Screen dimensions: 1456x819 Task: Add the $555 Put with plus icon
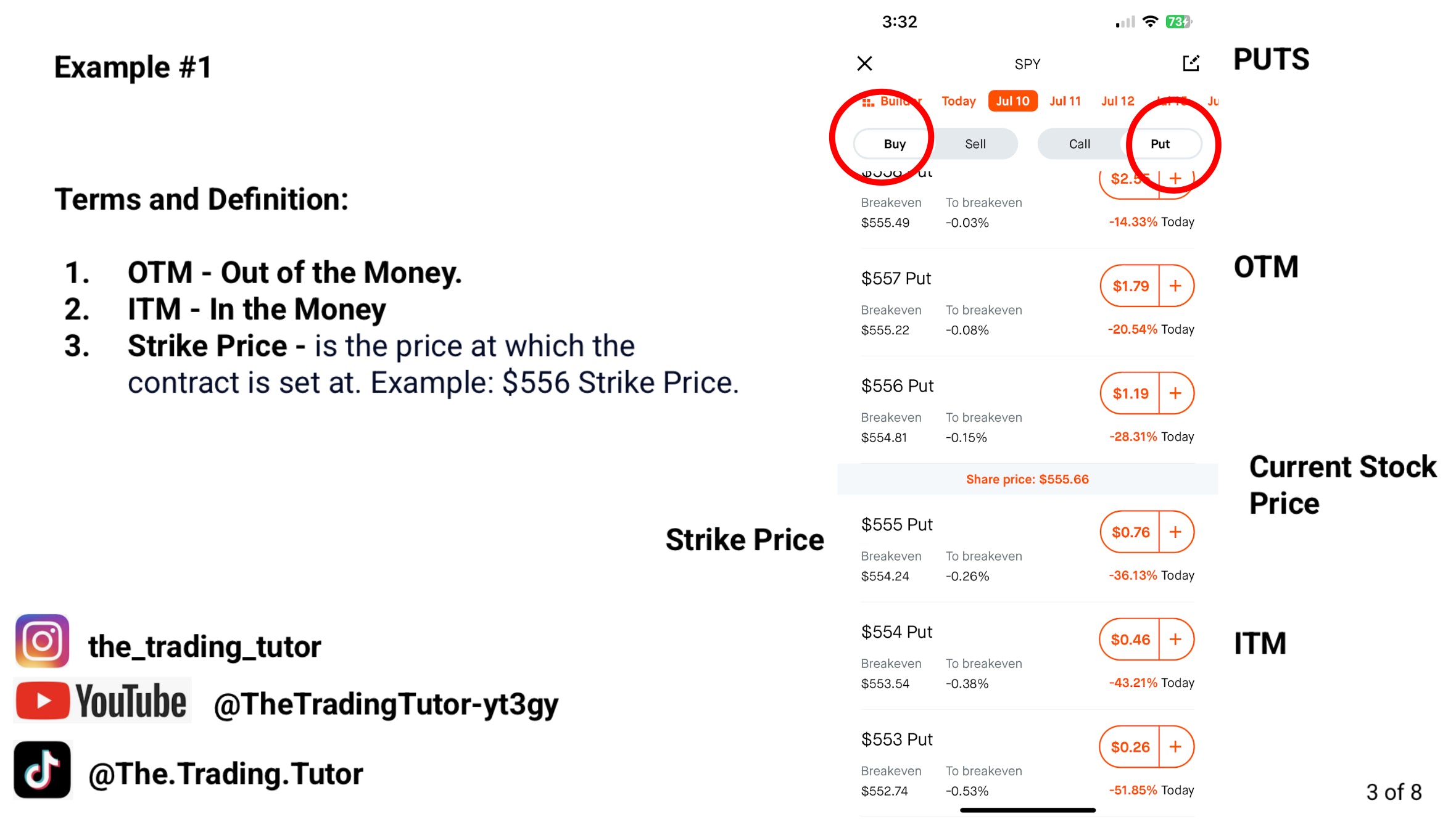coord(1175,532)
